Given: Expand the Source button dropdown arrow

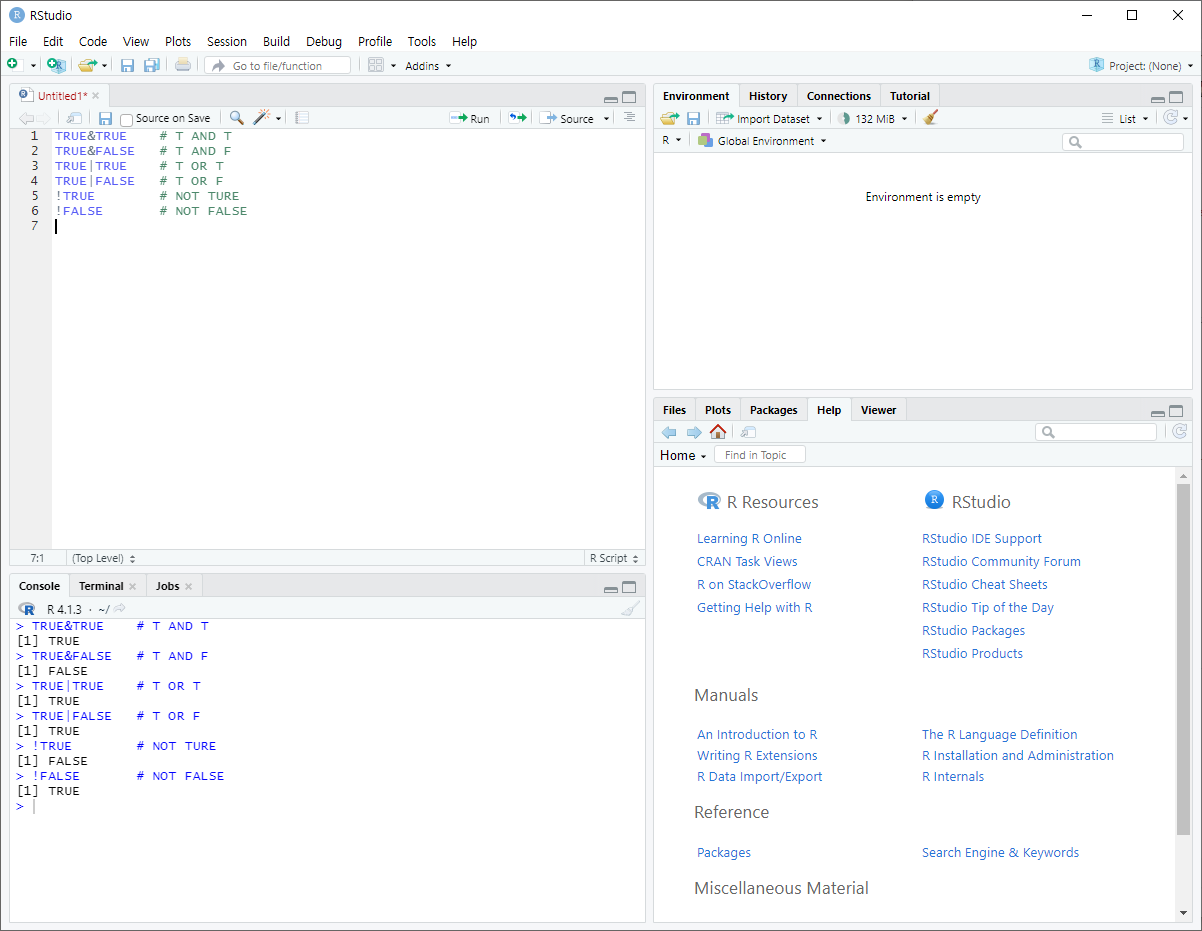Looking at the screenshot, I should [606, 119].
